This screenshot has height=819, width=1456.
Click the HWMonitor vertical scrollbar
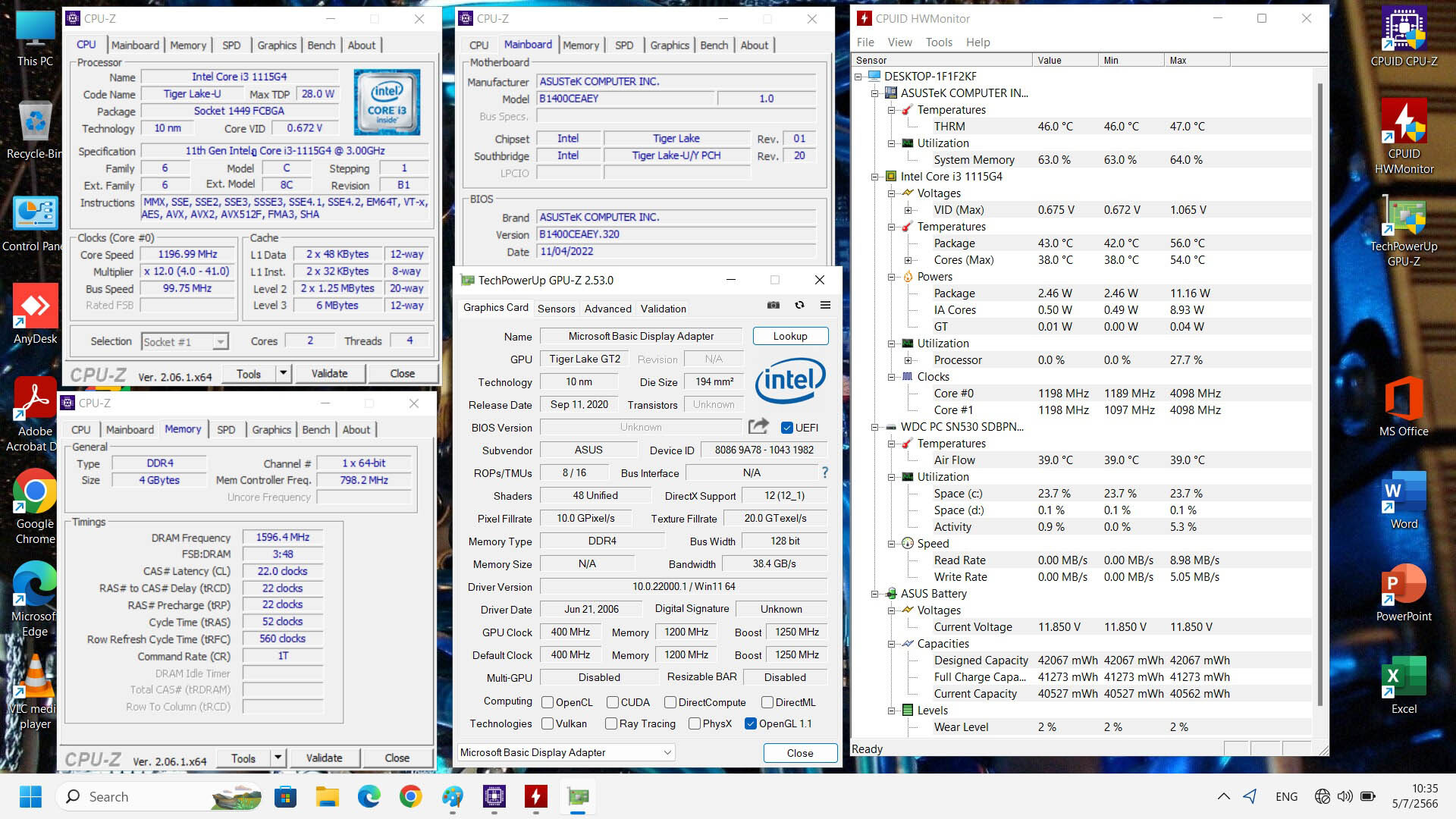click(1320, 394)
